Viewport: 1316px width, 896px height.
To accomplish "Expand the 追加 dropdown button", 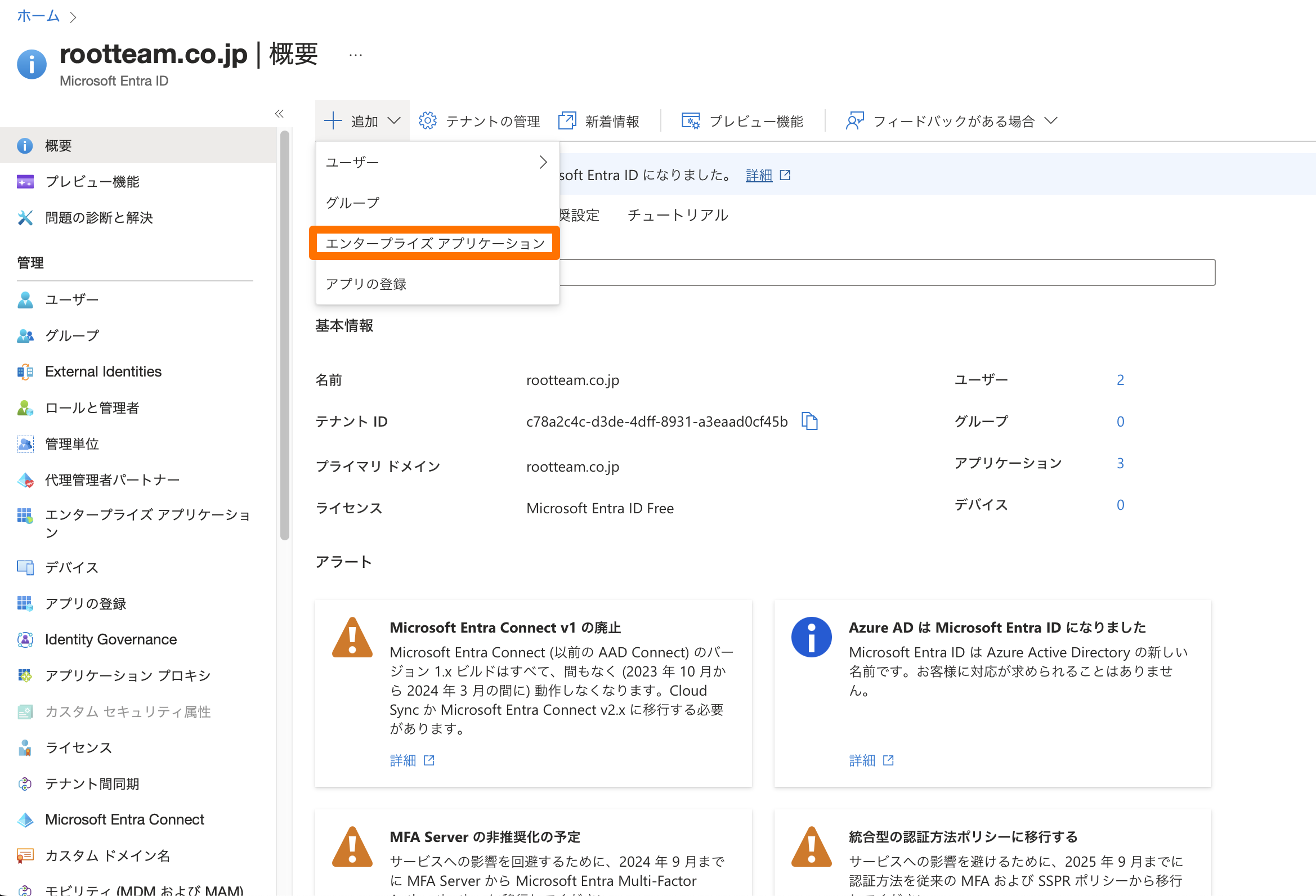I will coord(362,120).
